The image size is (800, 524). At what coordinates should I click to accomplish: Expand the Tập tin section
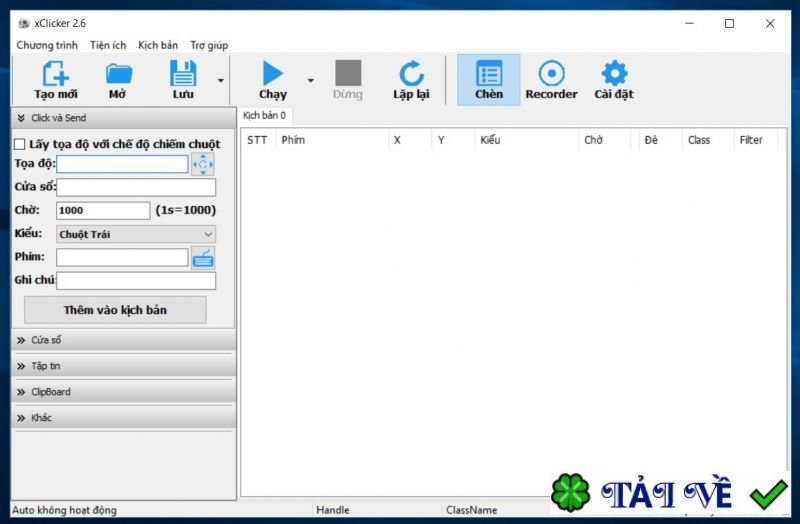[x=123, y=366]
